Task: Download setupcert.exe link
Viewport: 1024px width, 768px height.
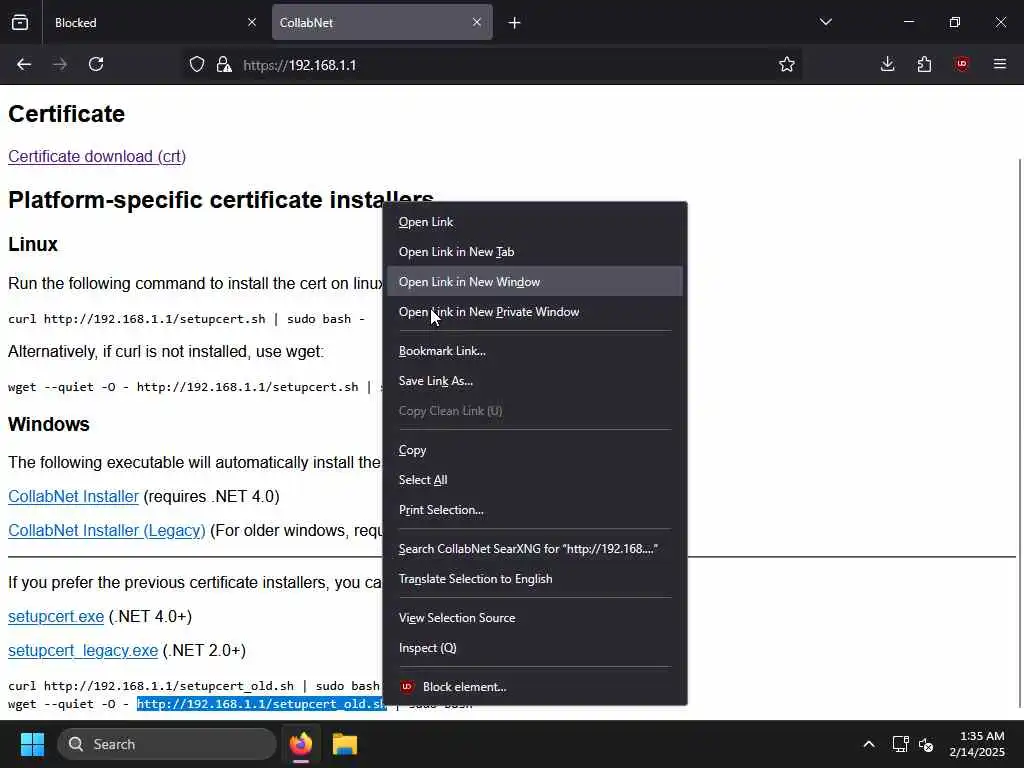Action: 56,616
